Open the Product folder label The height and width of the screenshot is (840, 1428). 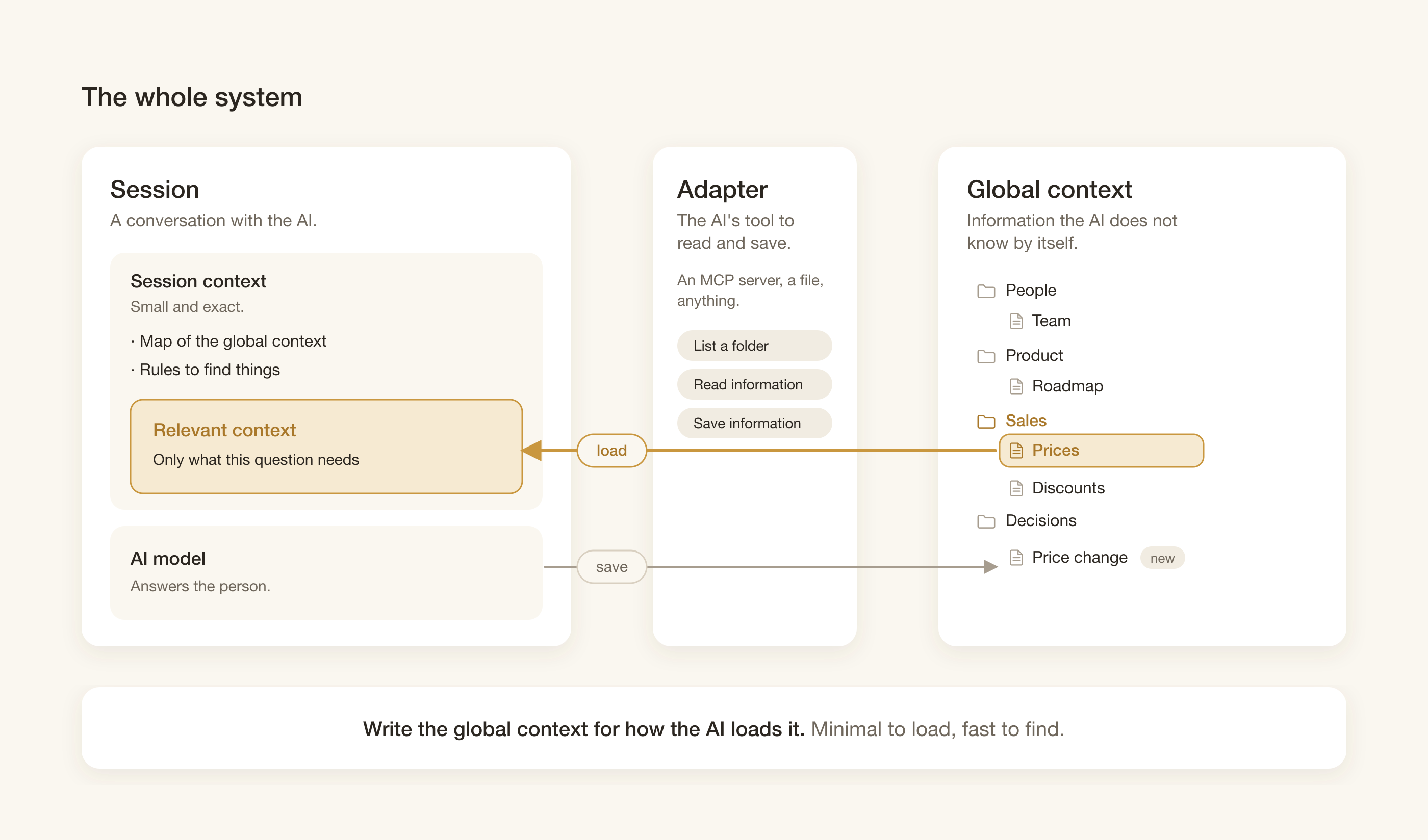(x=1034, y=355)
